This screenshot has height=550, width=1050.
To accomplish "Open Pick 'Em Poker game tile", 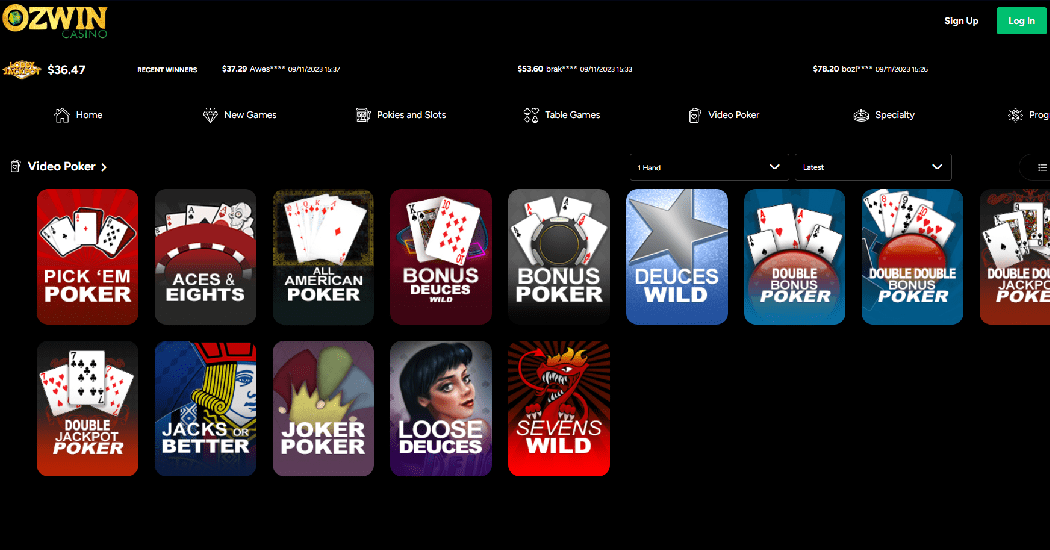I will (x=88, y=257).
